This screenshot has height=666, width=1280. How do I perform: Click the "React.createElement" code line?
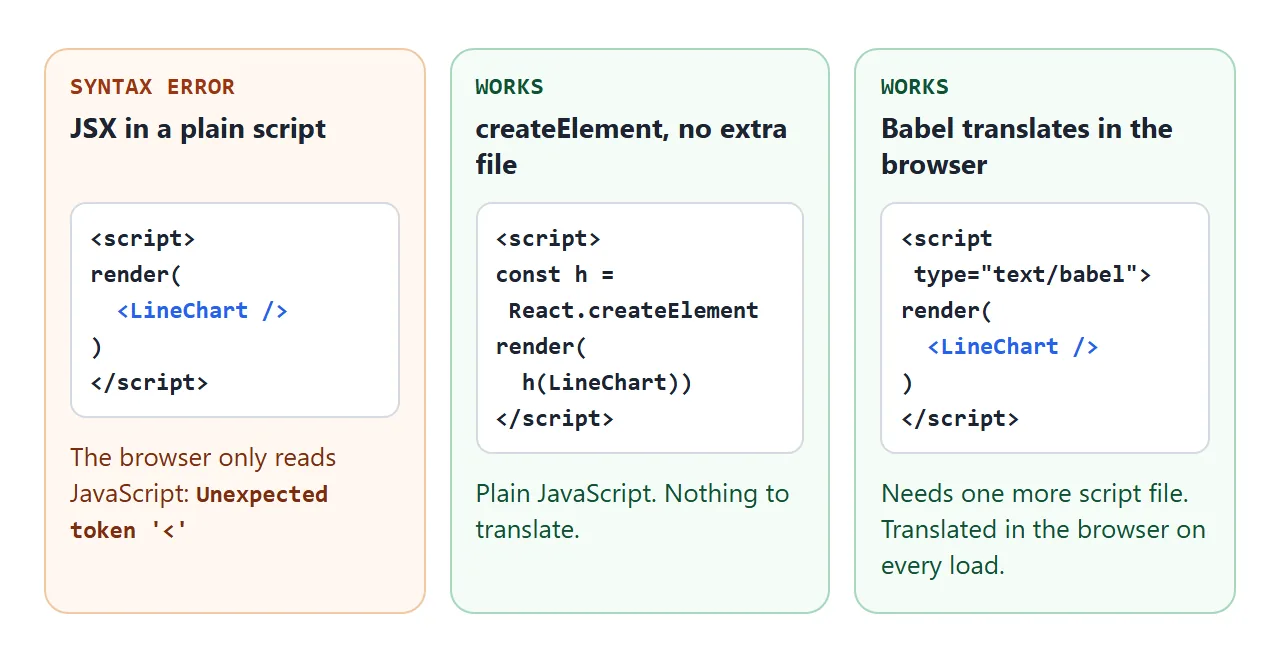[633, 311]
